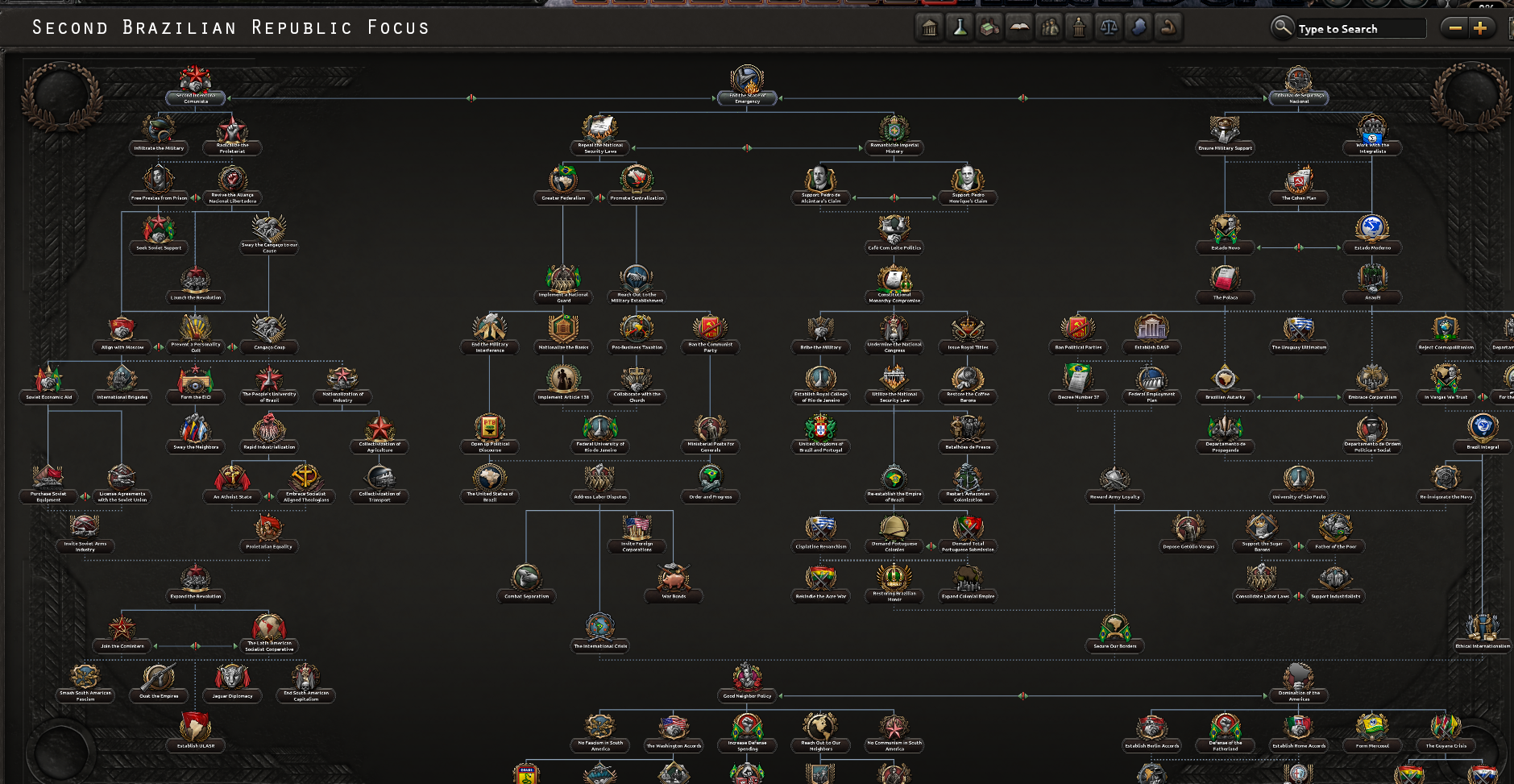Select the Cangaço Coup focus
Screen dimensions: 1514x784
[269, 334]
